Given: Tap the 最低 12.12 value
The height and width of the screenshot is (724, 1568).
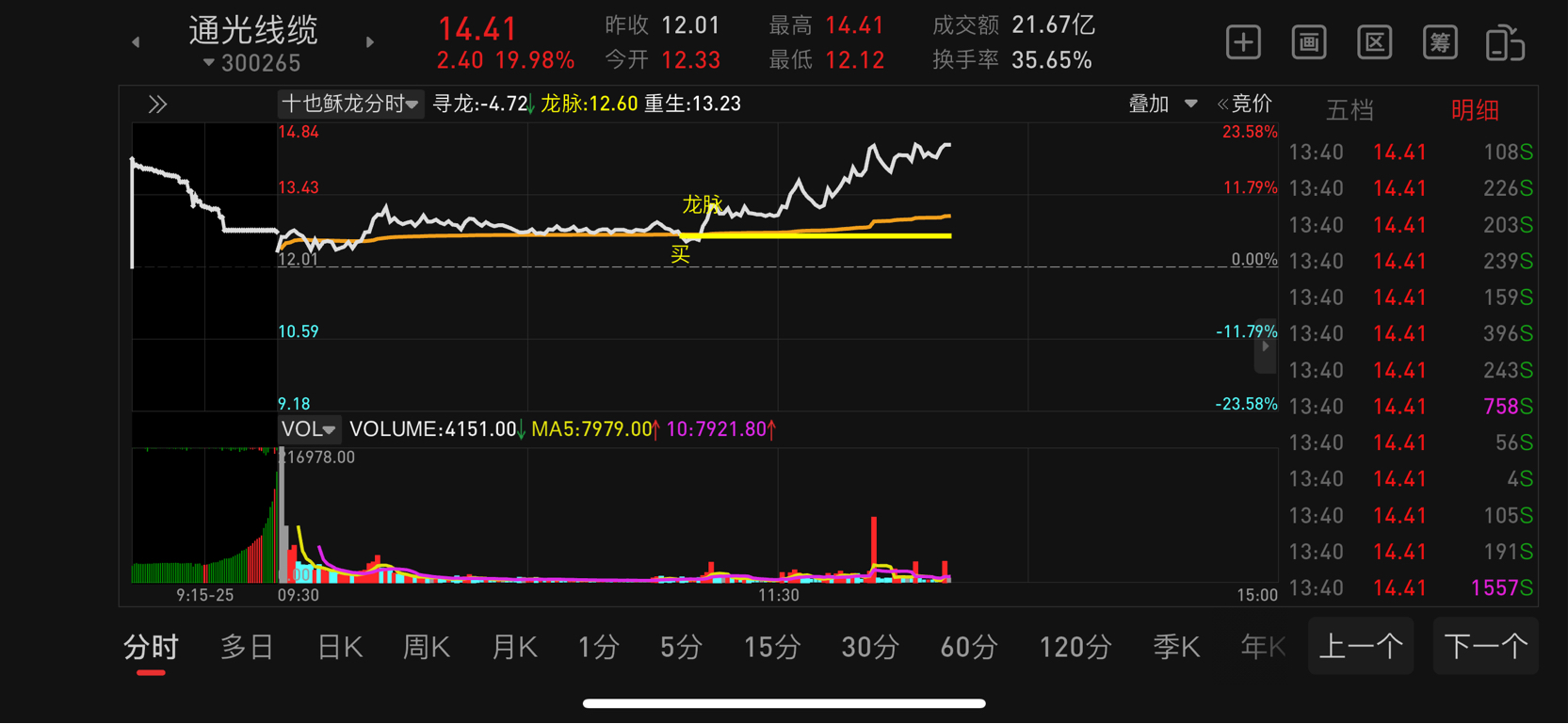Looking at the screenshot, I should pos(827,60).
